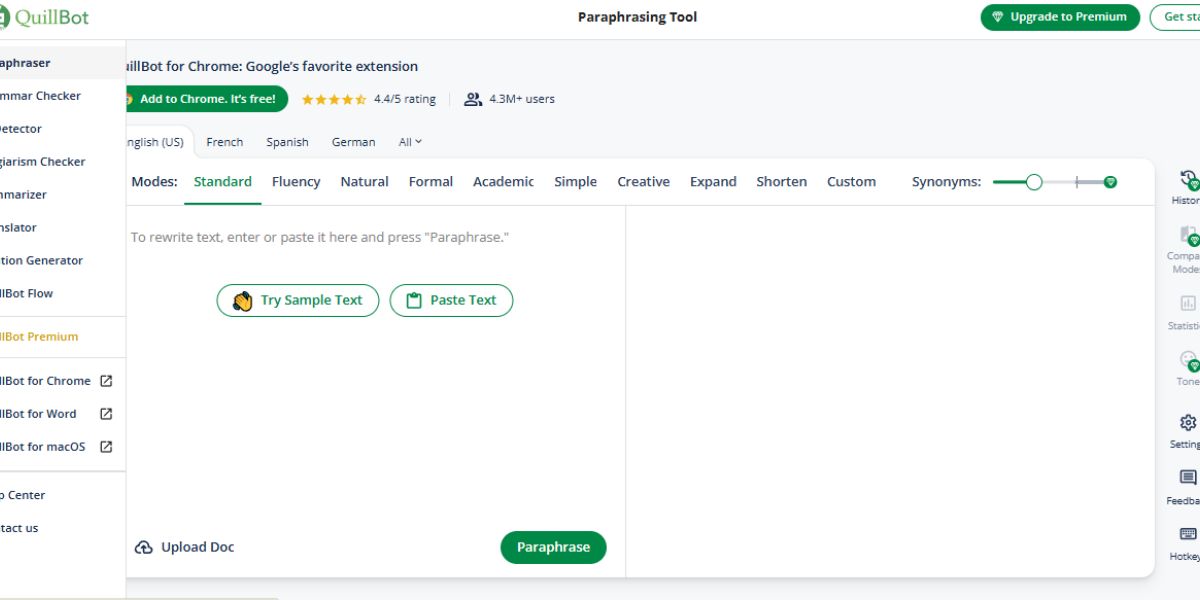Open the Statistics icon
Viewport: 1200px width, 600px height.
tap(1188, 303)
